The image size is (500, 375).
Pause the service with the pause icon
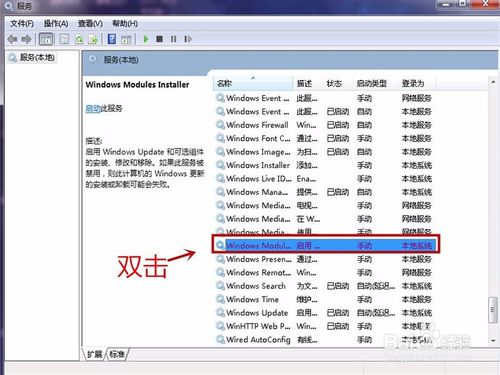(173, 39)
